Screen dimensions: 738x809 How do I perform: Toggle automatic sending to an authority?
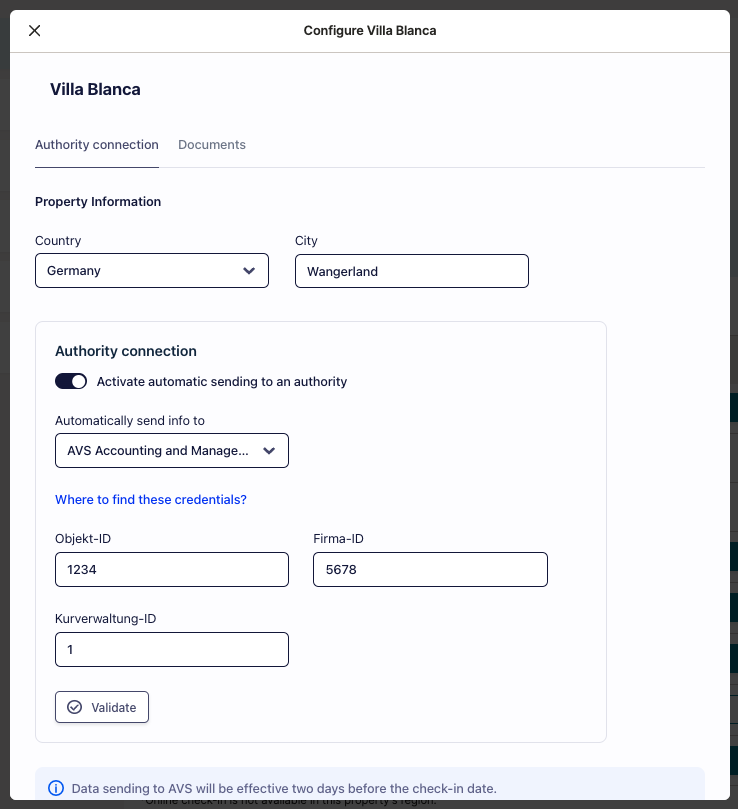[x=71, y=382]
